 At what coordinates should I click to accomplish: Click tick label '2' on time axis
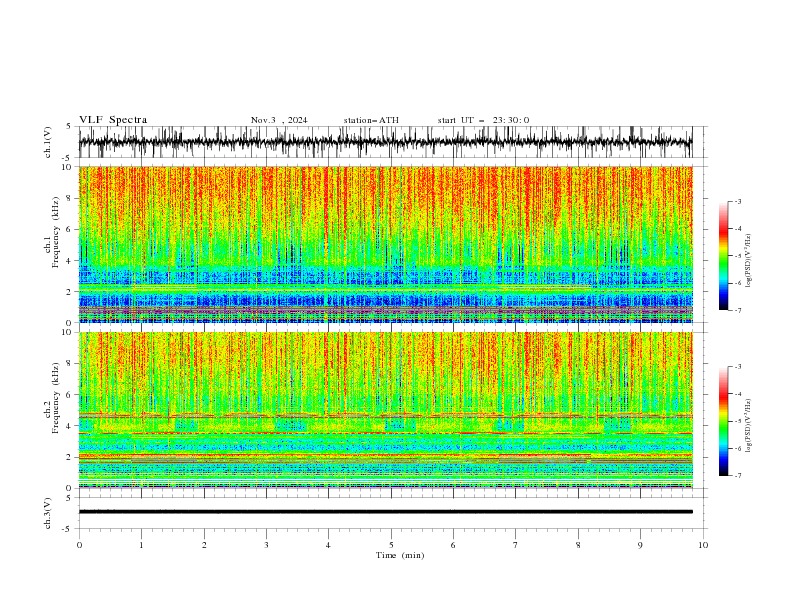[x=204, y=545]
